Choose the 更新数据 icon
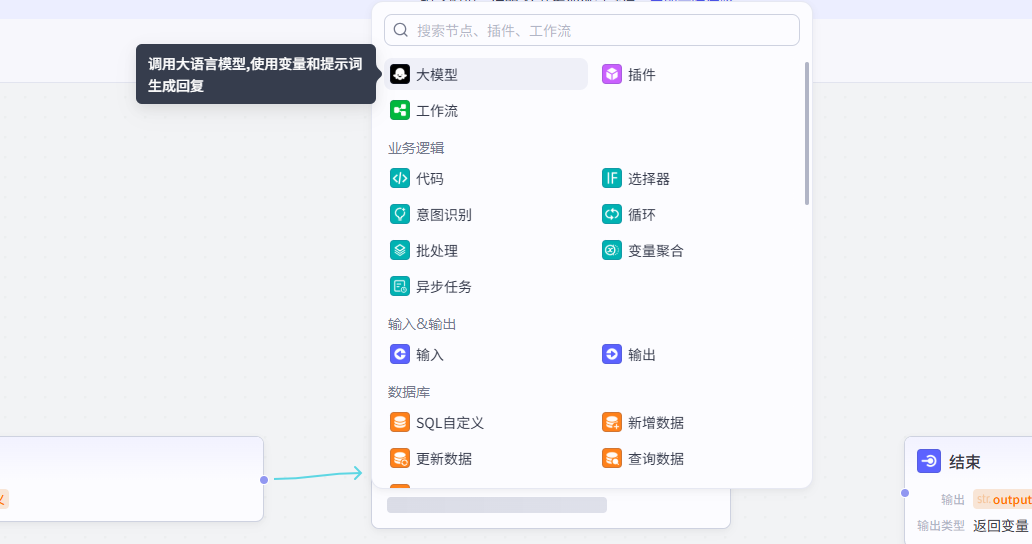 pyautogui.click(x=400, y=458)
